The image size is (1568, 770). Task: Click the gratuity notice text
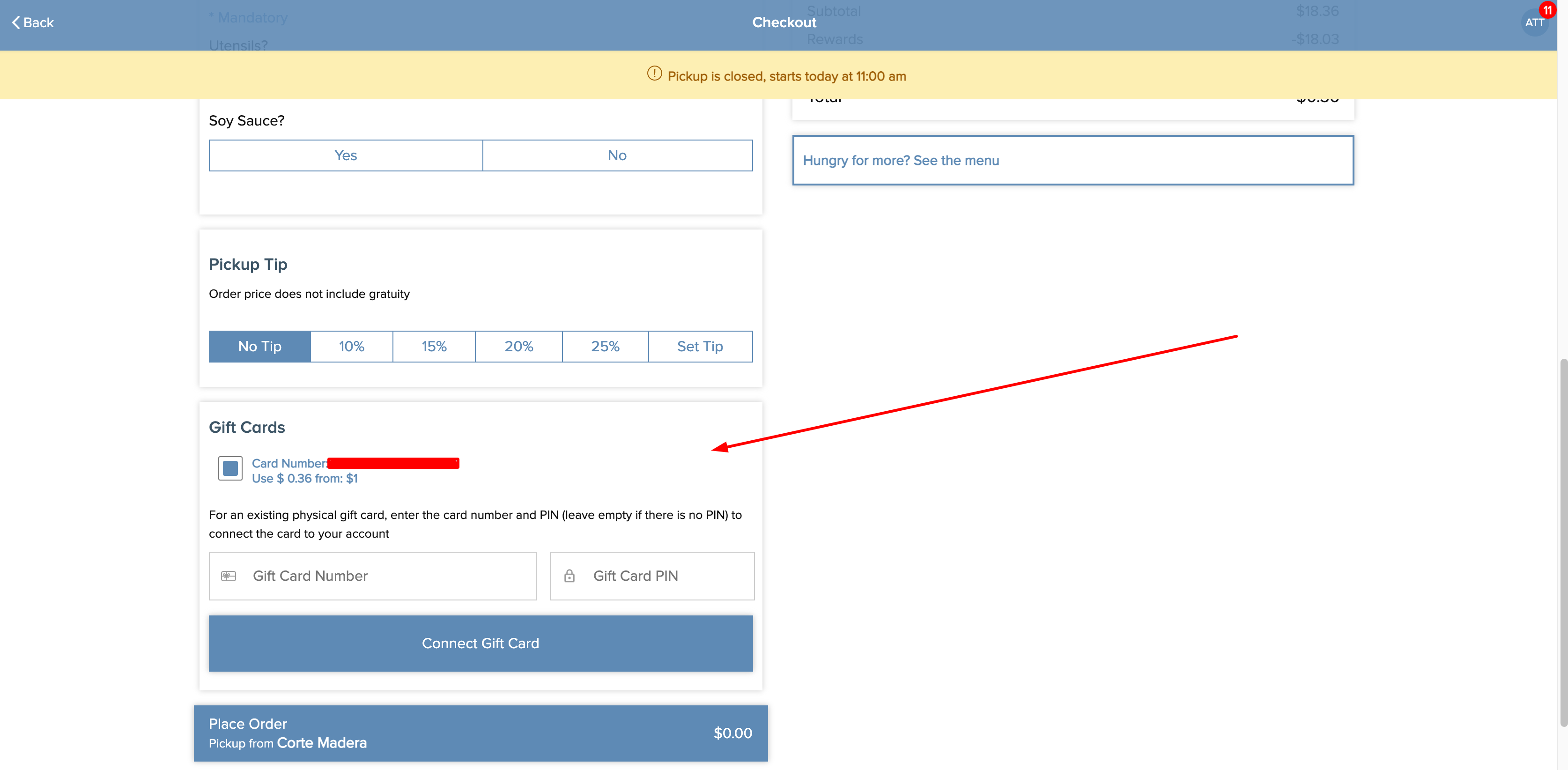pyautogui.click(x=309, y=294)
